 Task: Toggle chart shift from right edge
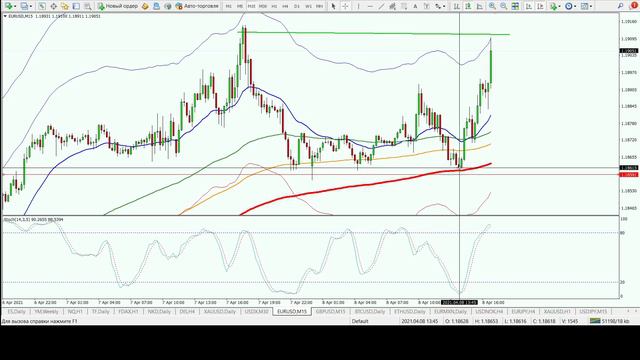tap(540, 6)
